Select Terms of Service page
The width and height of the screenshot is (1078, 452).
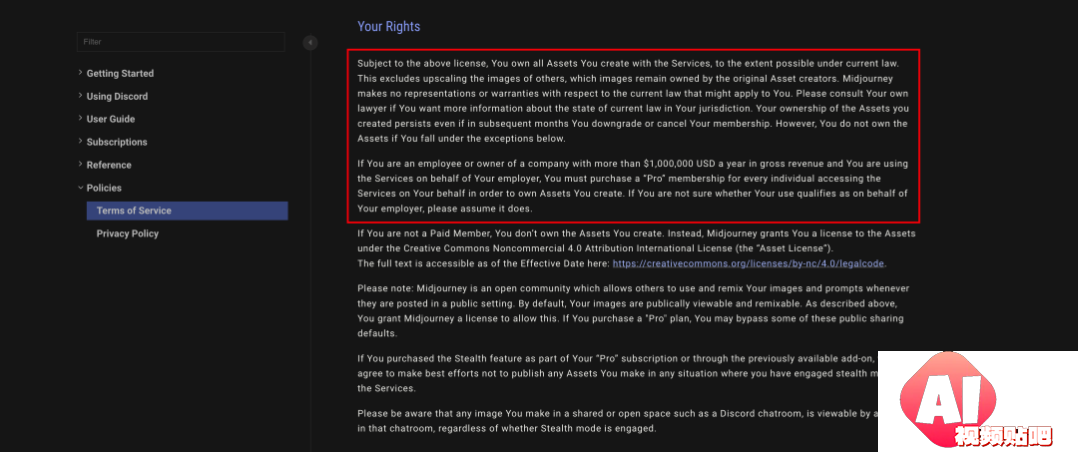point(187,211)
